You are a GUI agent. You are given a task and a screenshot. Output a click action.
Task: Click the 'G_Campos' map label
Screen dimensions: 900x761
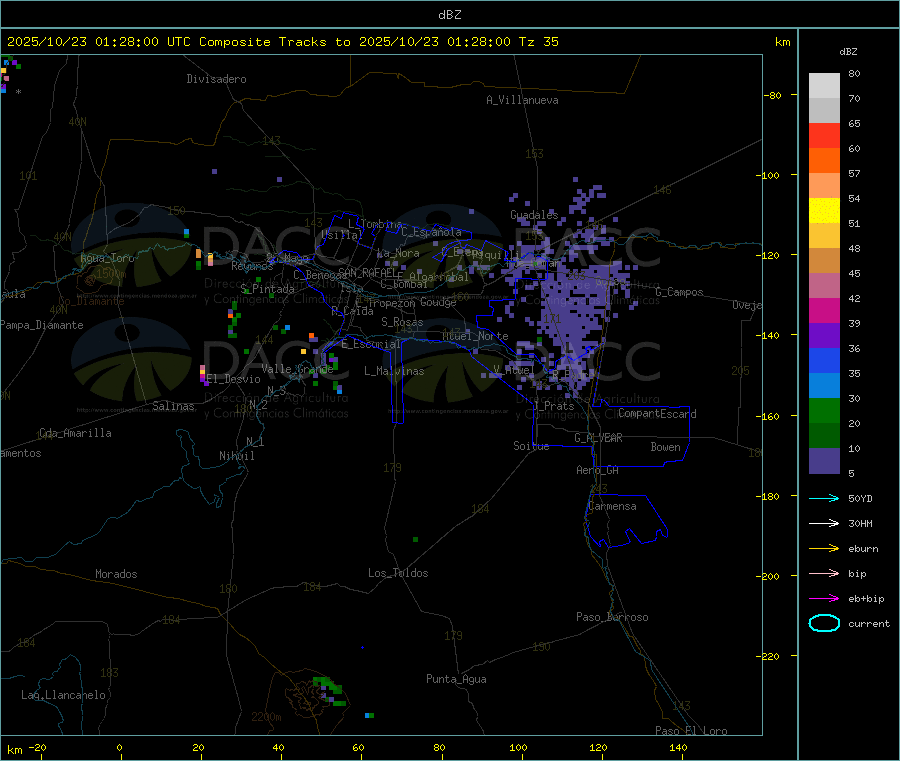[x=679, y=292]
